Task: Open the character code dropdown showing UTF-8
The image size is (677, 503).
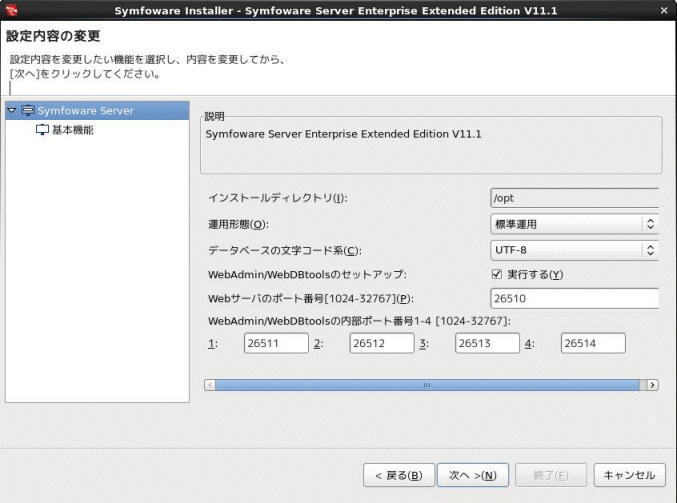Action: 574,250
